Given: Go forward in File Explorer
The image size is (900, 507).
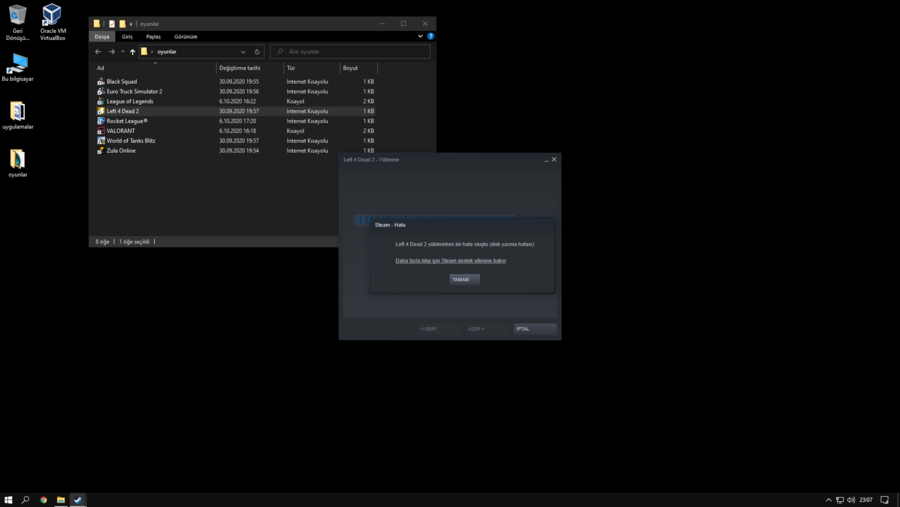Looking at the screenshot, I should coord(112,52).
